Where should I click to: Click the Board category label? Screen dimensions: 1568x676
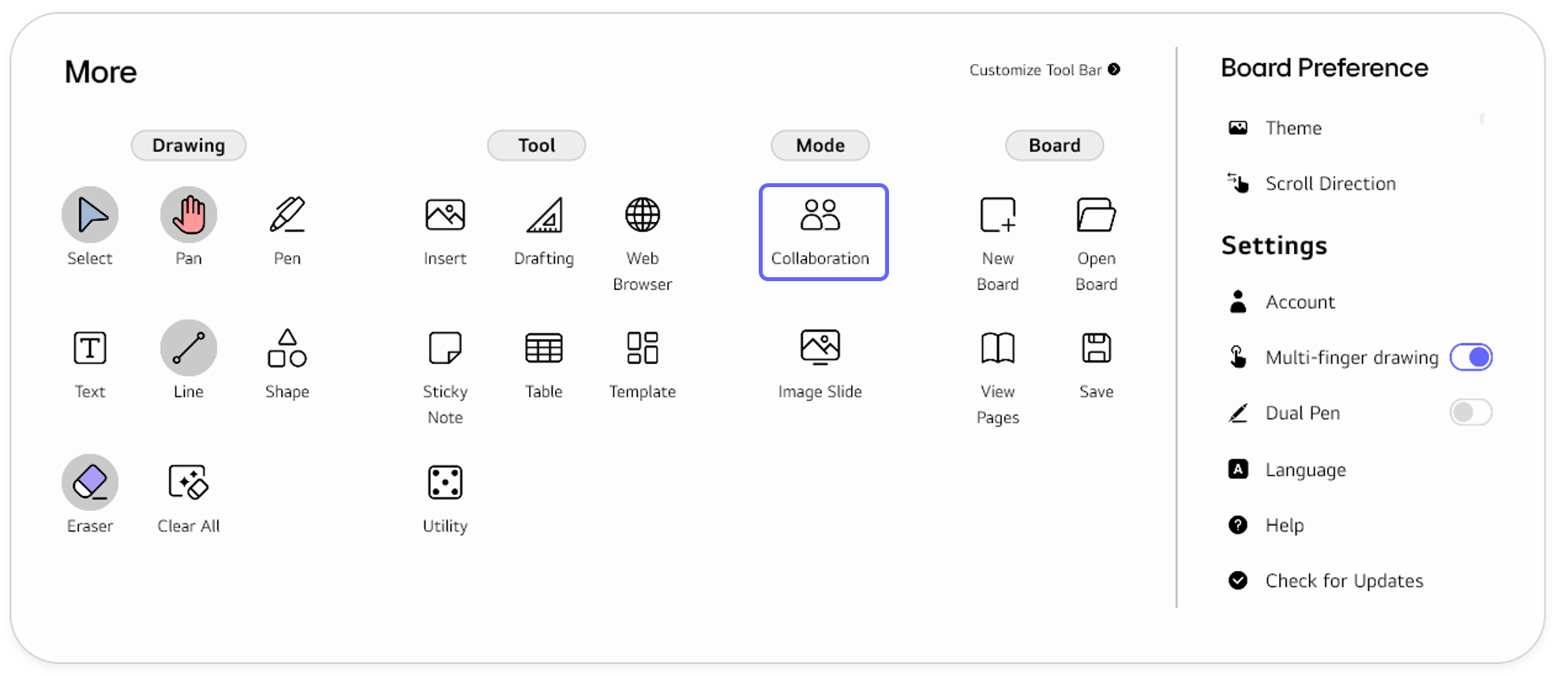(x=1055, y=145)
